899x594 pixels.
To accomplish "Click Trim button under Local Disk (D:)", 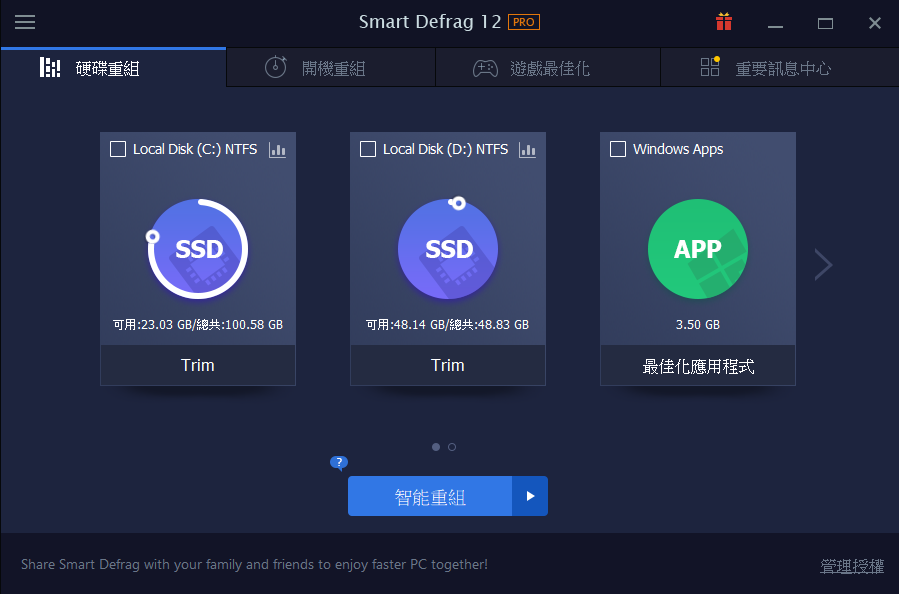I will click(448, 365).
